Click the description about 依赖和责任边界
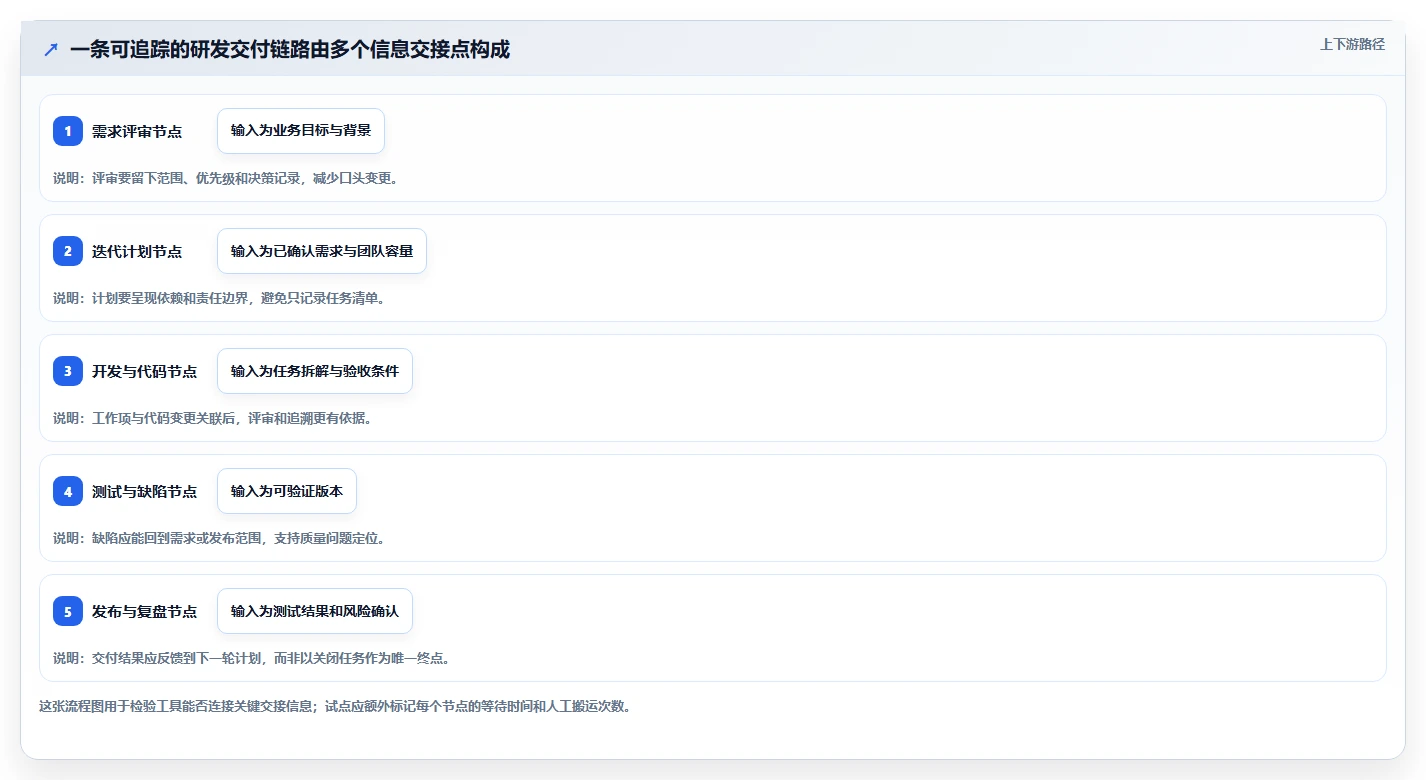This screenshot has height=780, width=1426. pos(219,298)
